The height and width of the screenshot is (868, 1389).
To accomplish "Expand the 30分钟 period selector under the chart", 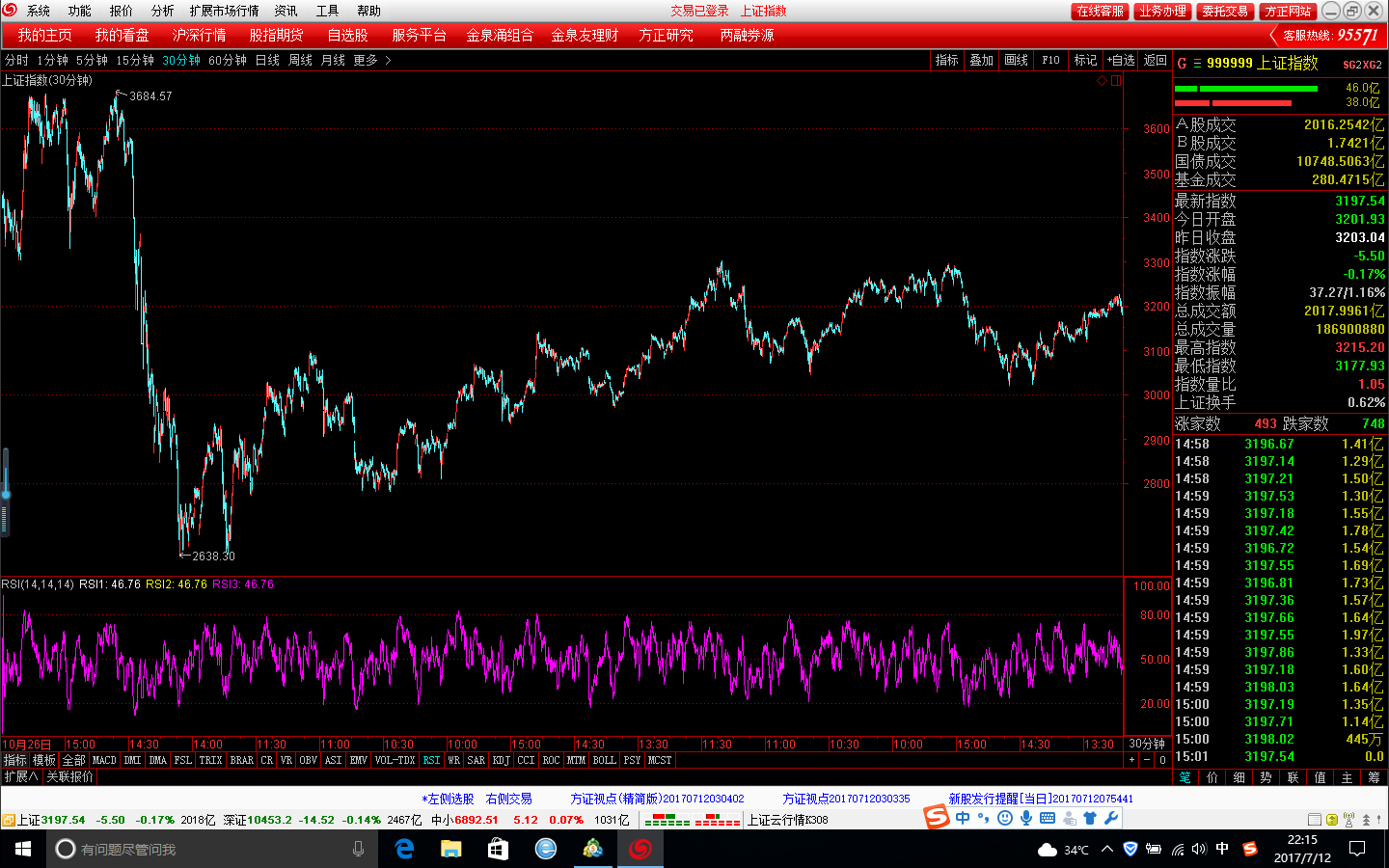I will [1147, 745].
